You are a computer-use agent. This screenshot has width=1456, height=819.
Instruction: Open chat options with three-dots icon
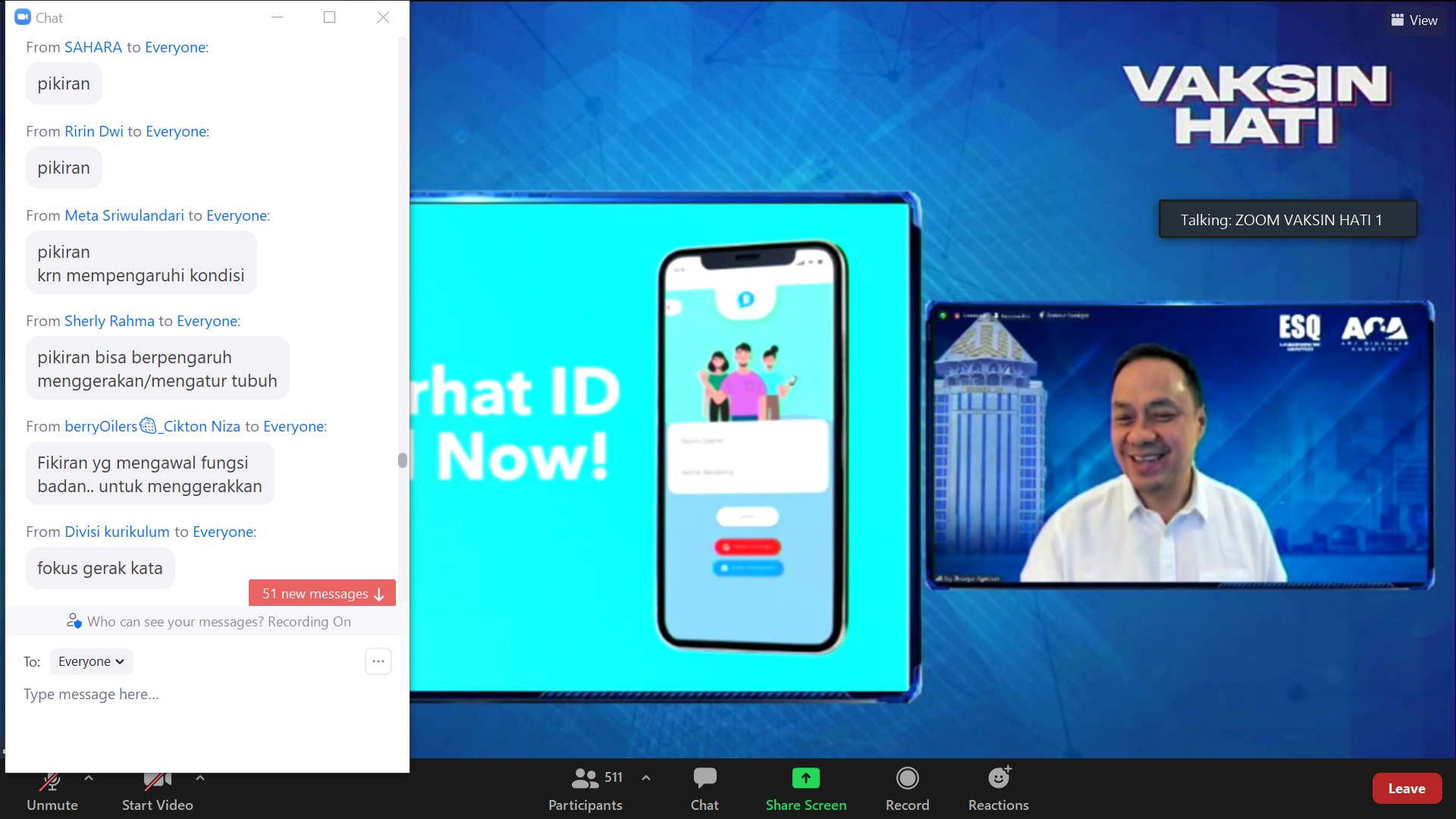pyautogui.click(x=378, y=661)
